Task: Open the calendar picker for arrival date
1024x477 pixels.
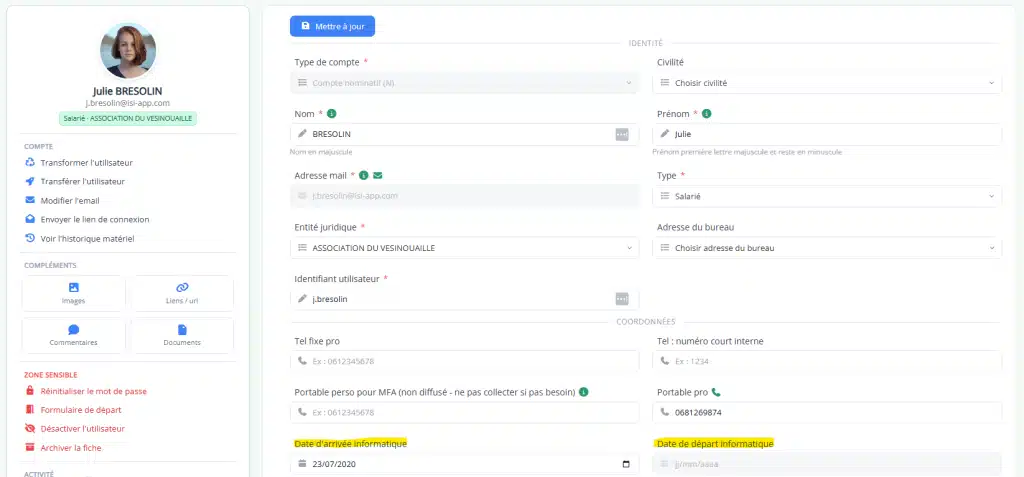Action: pyautogui.click(x=626, y=464)
